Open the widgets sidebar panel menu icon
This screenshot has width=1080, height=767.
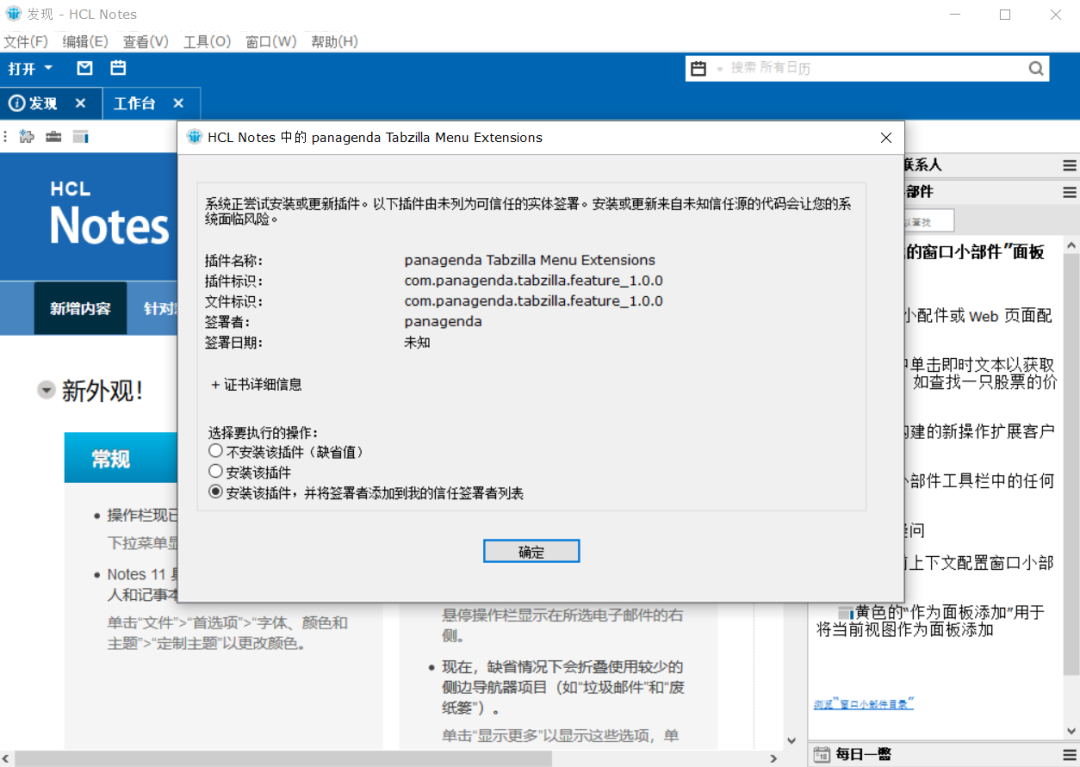[x=1069, y=192]
